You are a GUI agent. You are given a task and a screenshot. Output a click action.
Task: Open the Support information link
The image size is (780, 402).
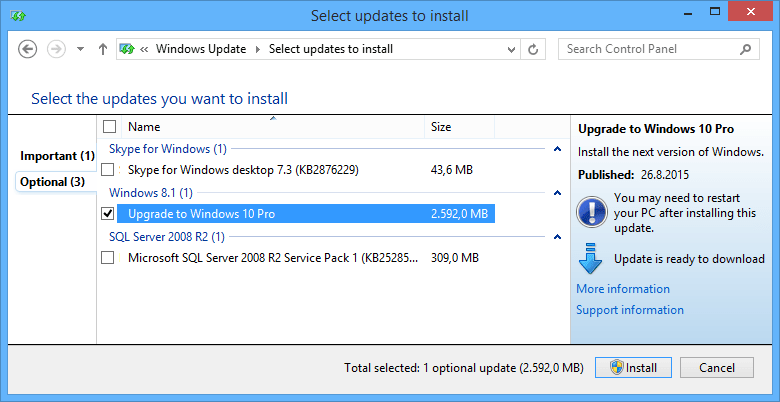pyautogui.click(x=630, y=310)
